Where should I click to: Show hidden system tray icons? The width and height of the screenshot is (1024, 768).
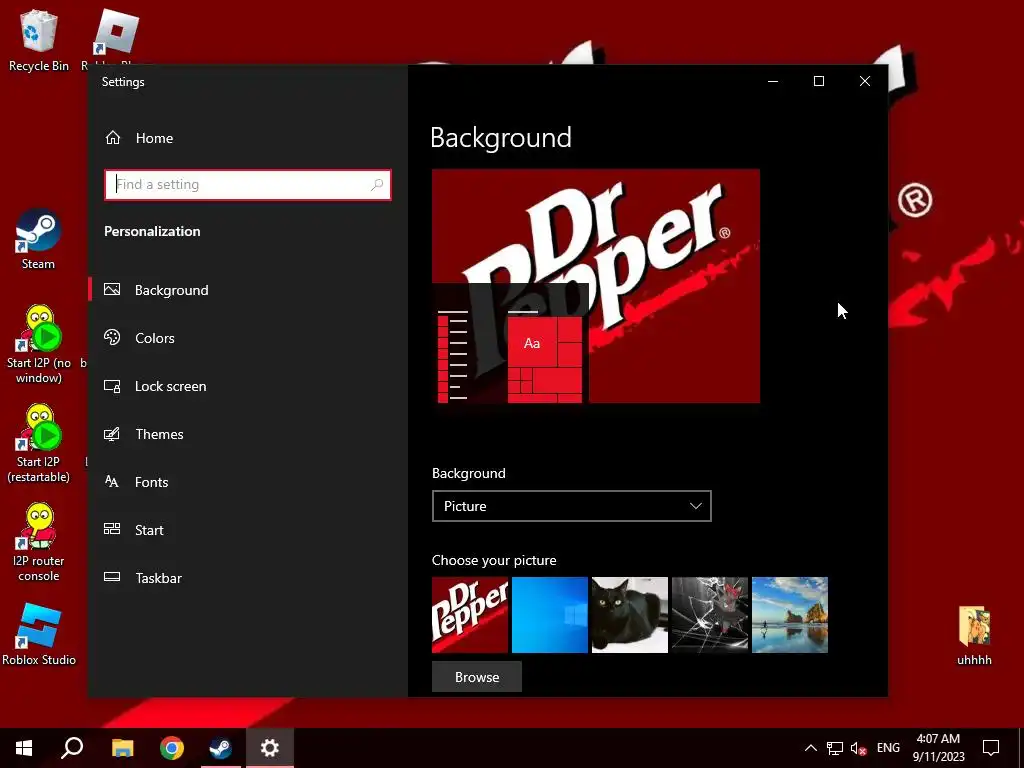coord(810,748)
